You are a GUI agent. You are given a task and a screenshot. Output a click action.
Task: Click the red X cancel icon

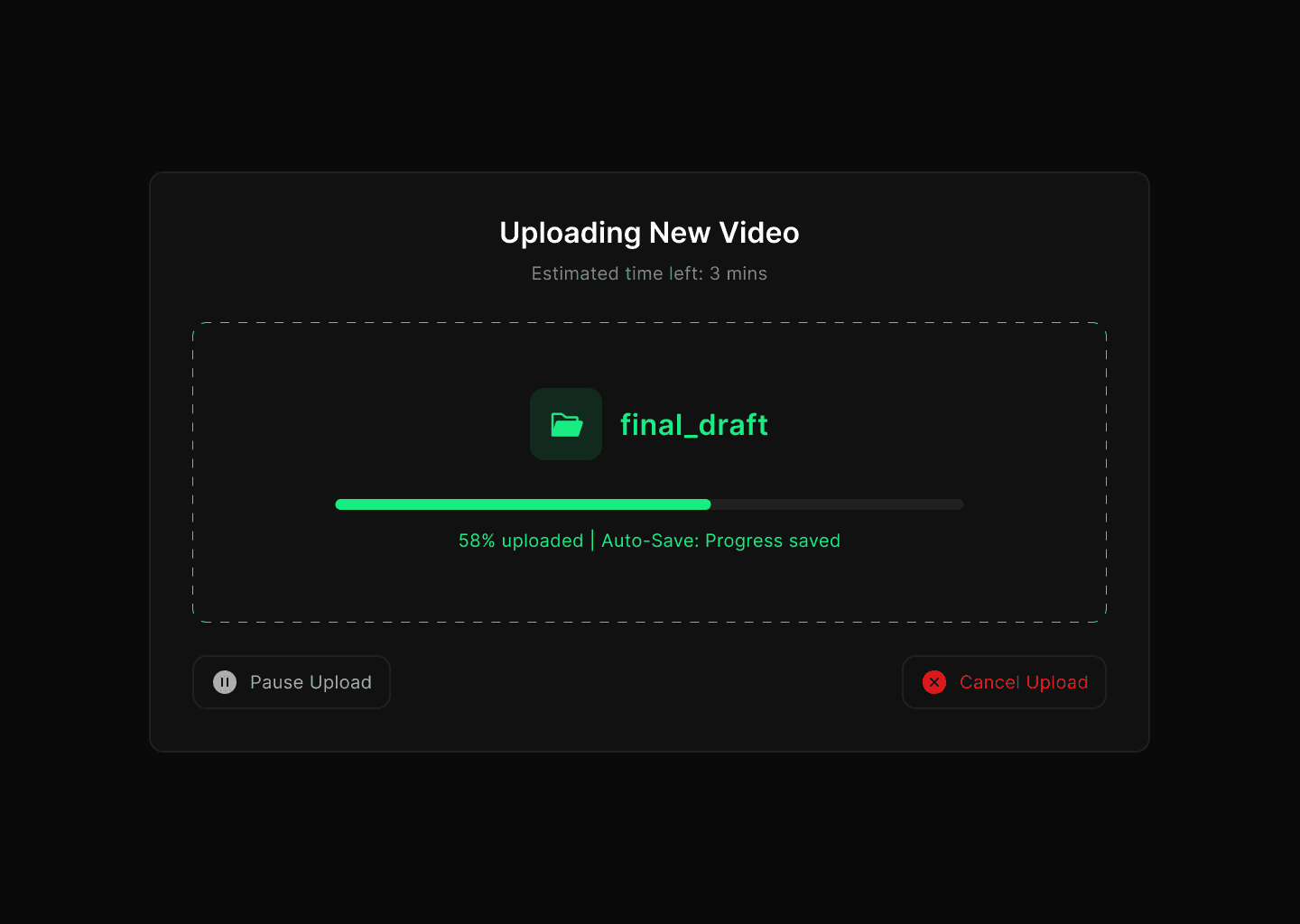point(934,682)
